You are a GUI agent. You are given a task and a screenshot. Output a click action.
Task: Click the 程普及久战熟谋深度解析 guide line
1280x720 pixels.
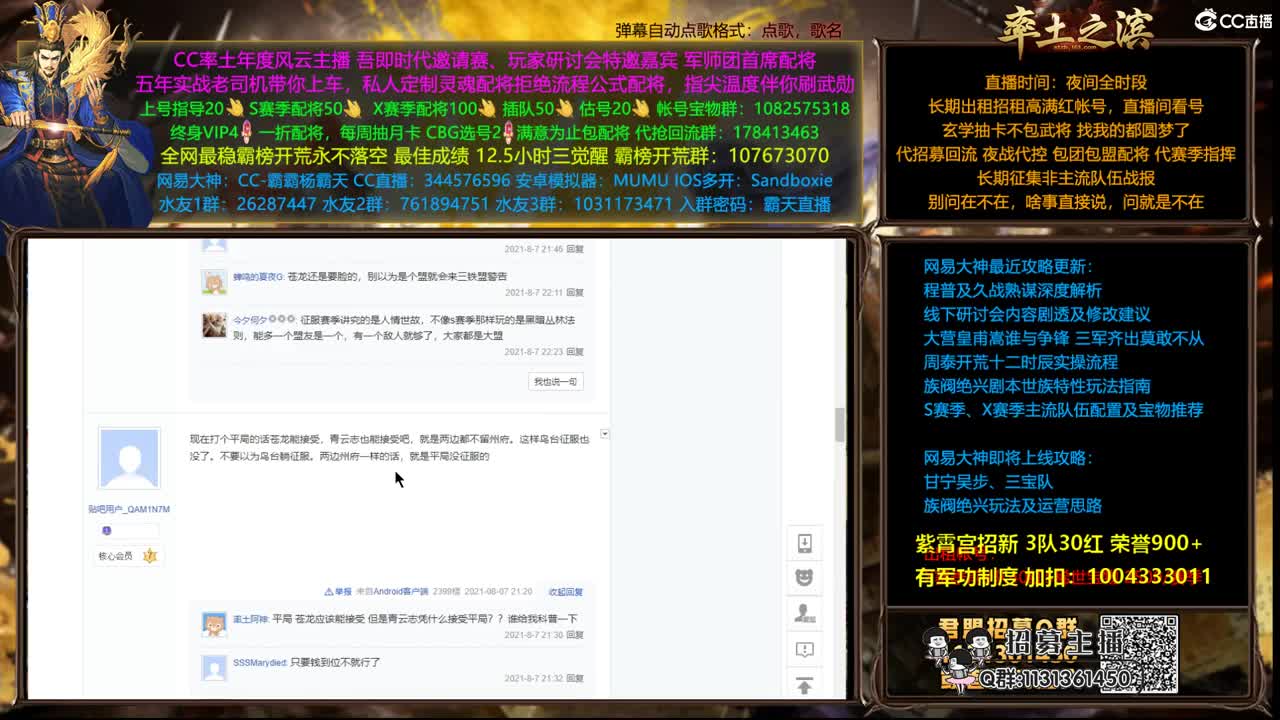[x=1013, y=290]
